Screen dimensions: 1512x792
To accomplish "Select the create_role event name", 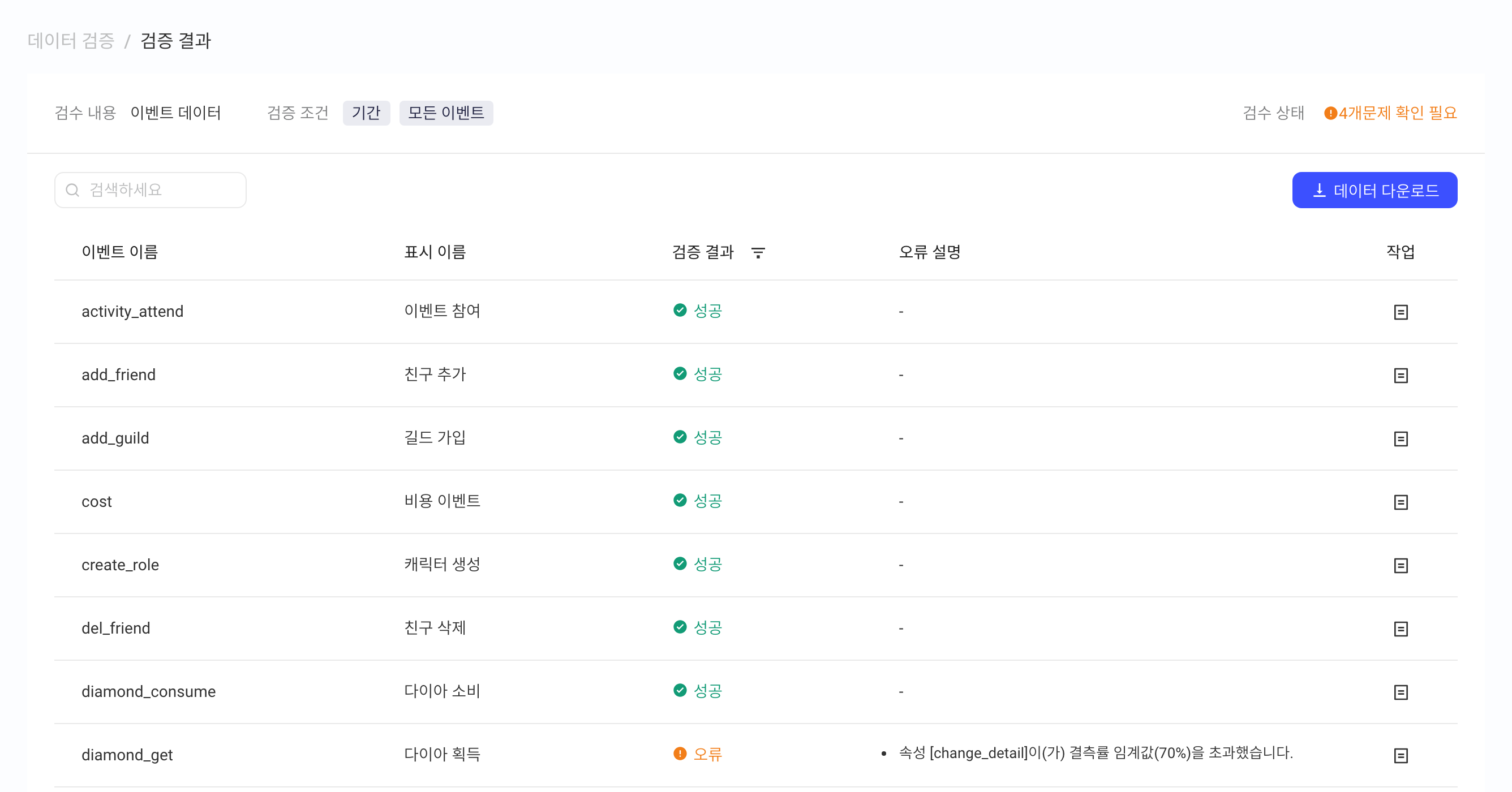I will click(x=121, y=565).
